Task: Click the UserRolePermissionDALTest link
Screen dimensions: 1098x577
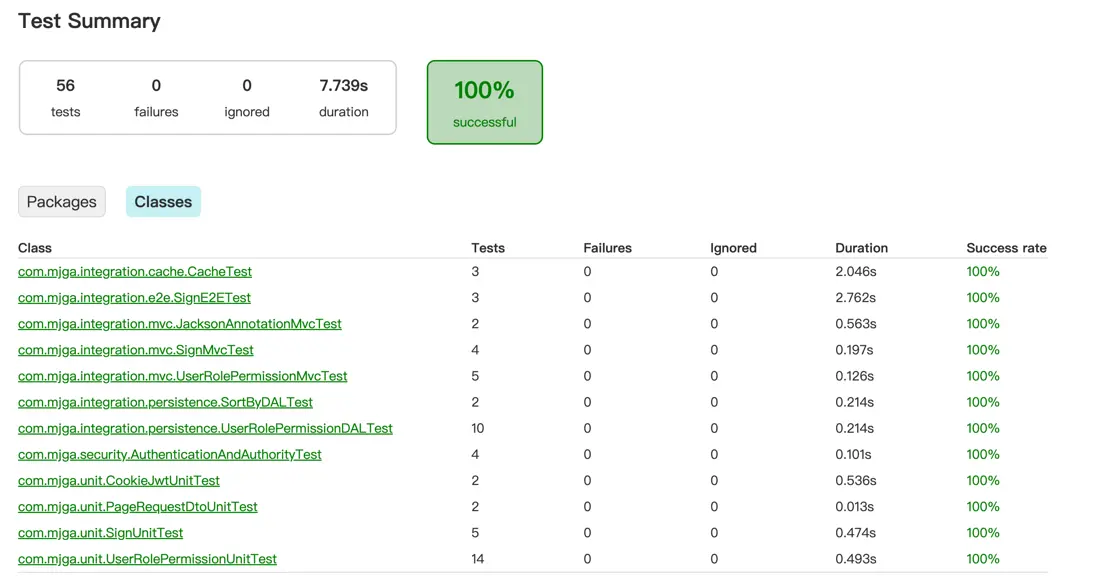Action: [x=205, y=428]
